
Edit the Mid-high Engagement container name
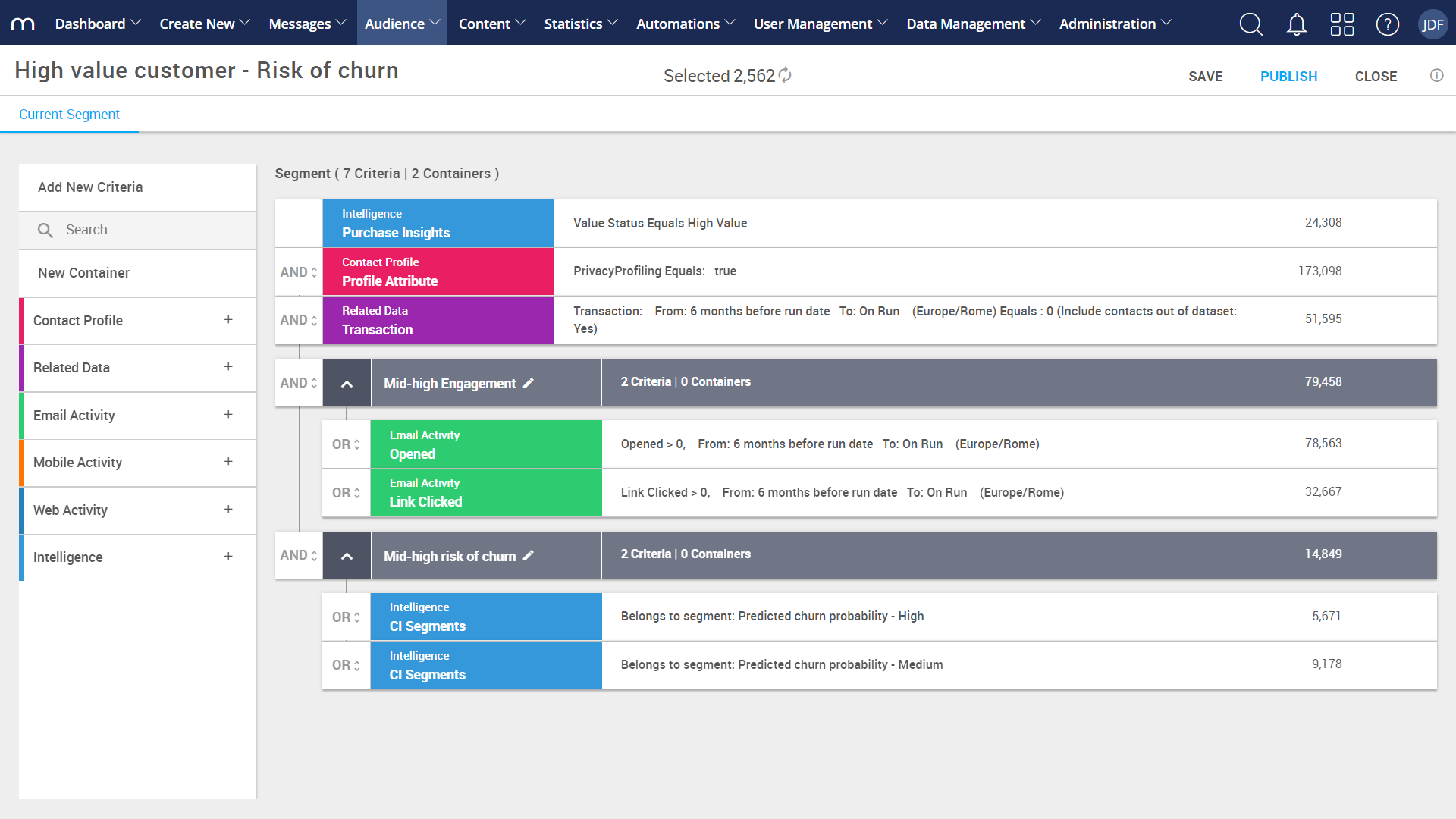pos(528,384)
